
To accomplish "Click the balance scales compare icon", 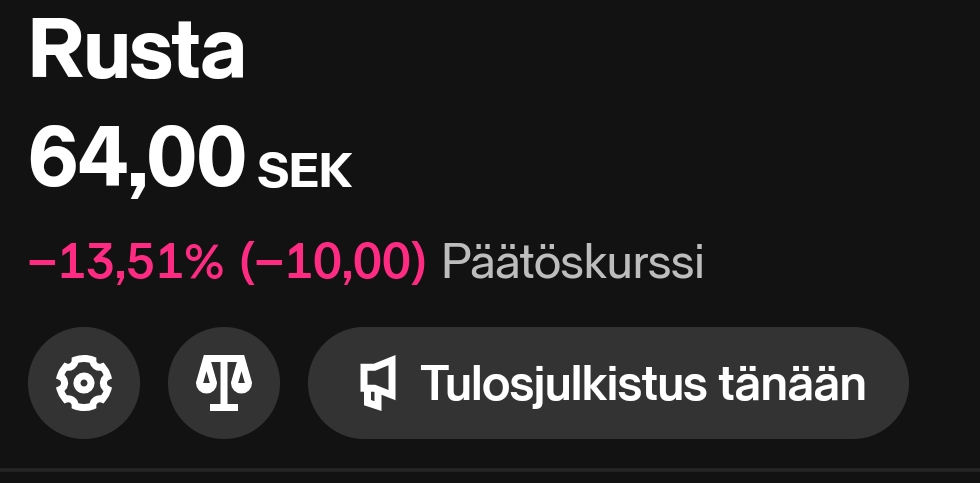I will (224, 383).
